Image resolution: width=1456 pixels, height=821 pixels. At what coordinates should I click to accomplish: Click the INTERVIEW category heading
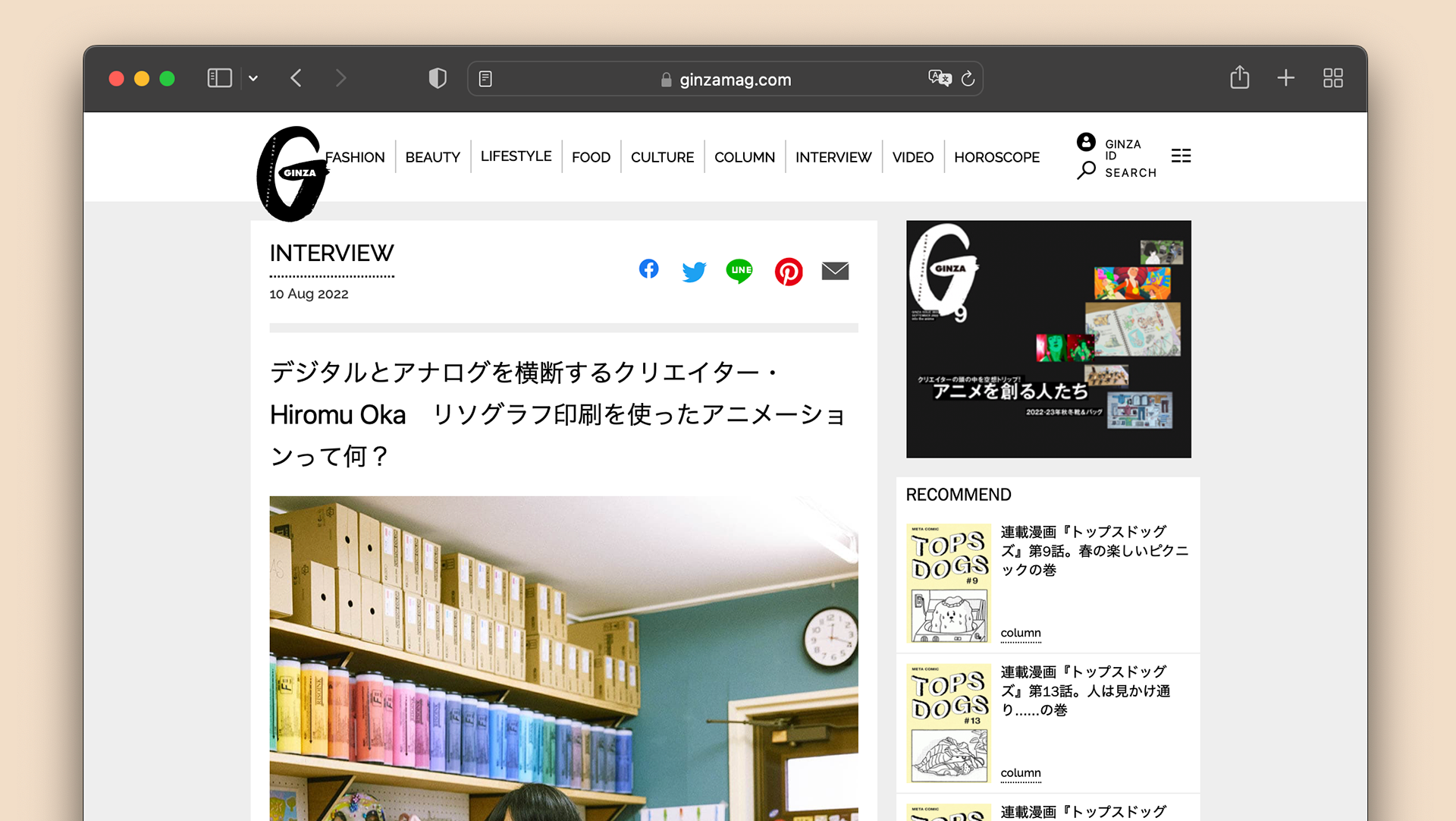click(x=331, y=253)
